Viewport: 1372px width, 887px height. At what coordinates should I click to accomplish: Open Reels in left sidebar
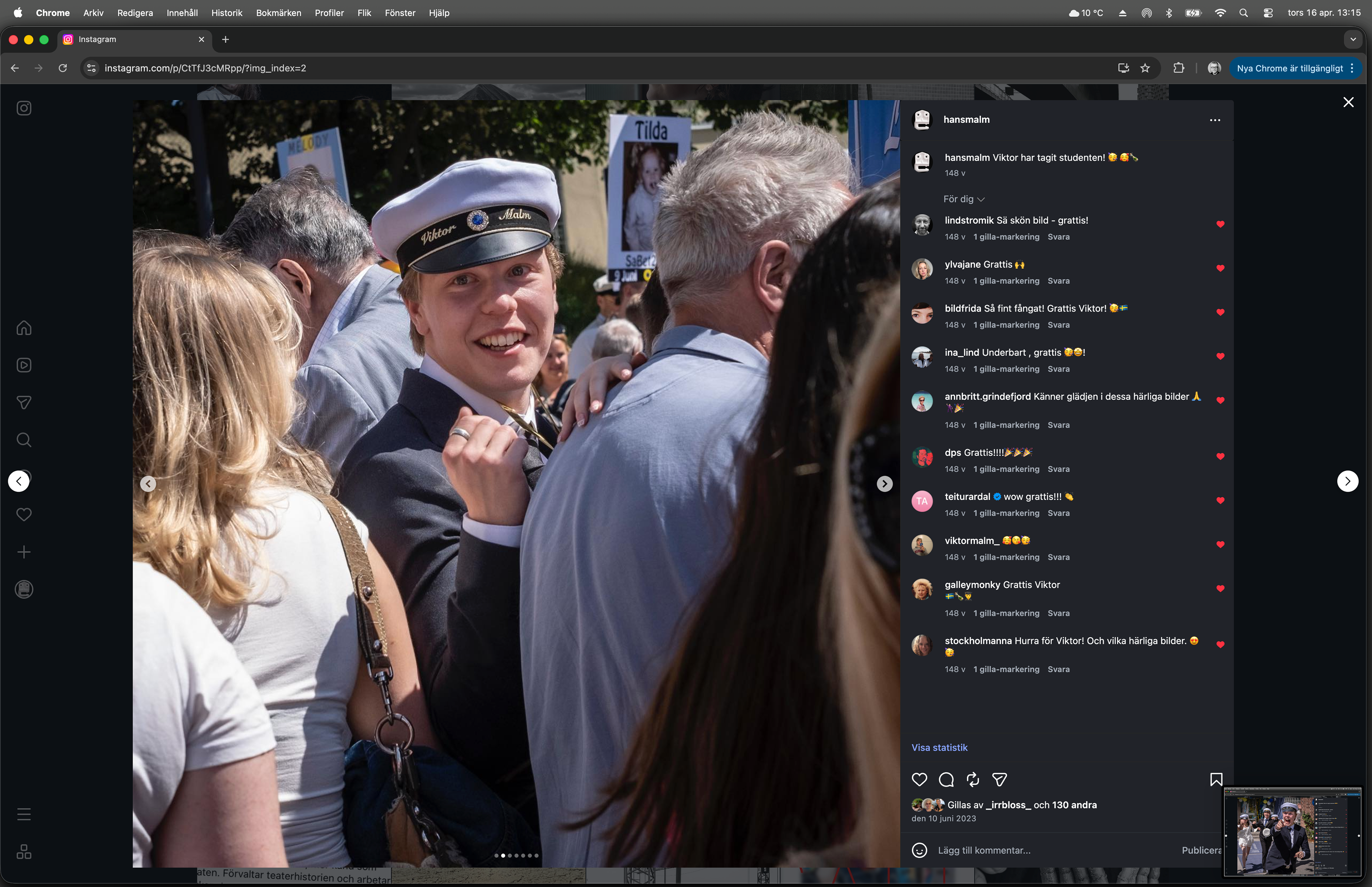[24, 365]
